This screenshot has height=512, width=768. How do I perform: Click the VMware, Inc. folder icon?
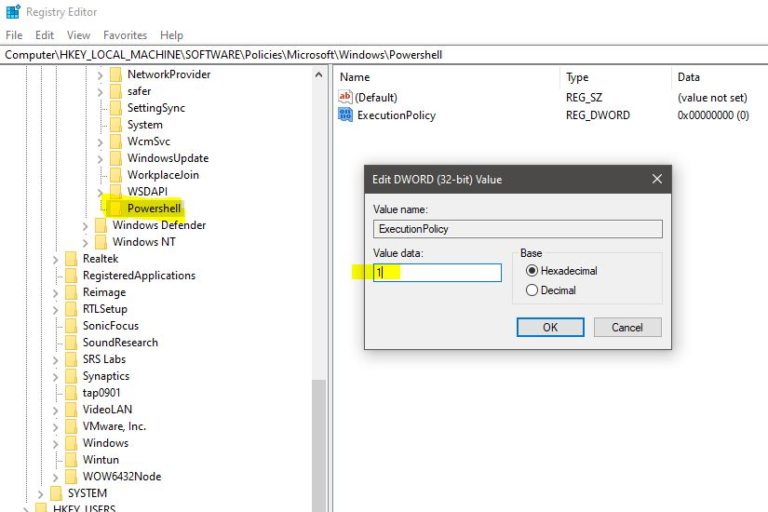71,426
